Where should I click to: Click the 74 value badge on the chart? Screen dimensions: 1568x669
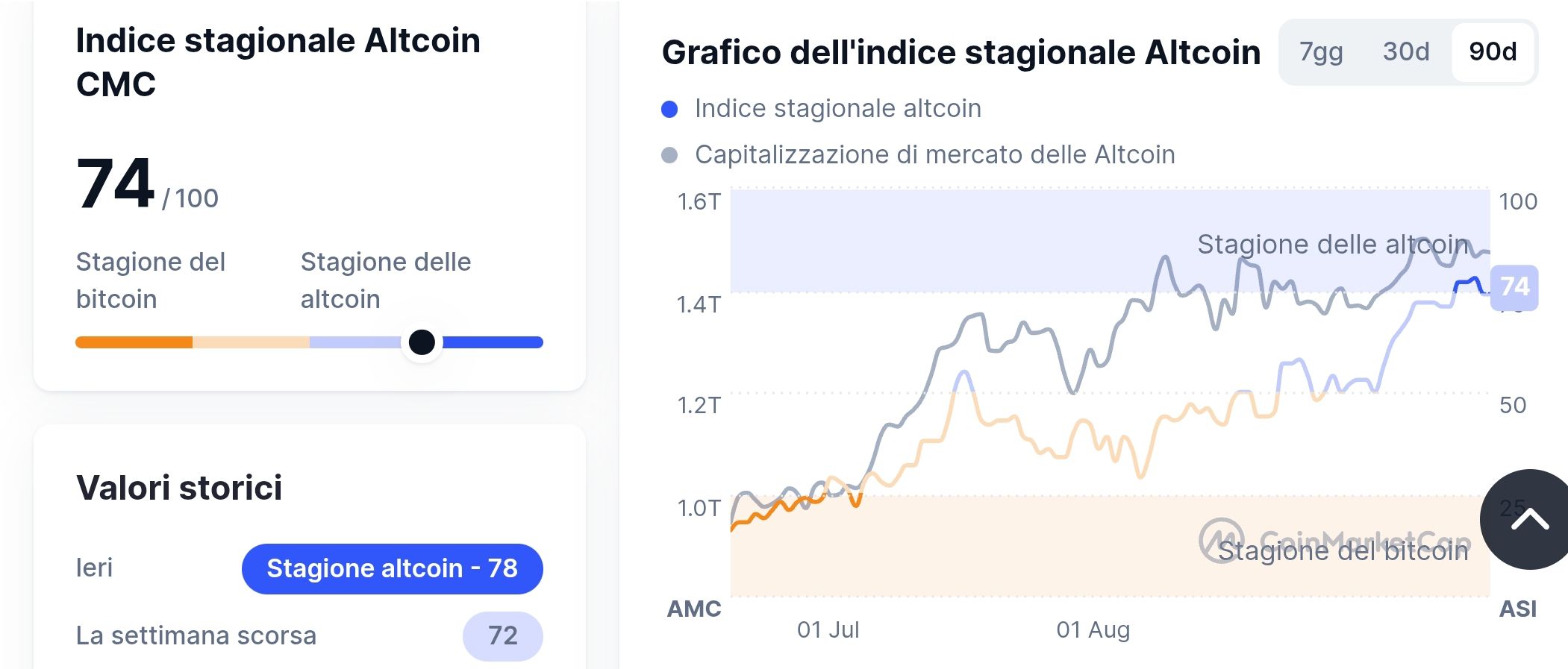coord(1514,287)
